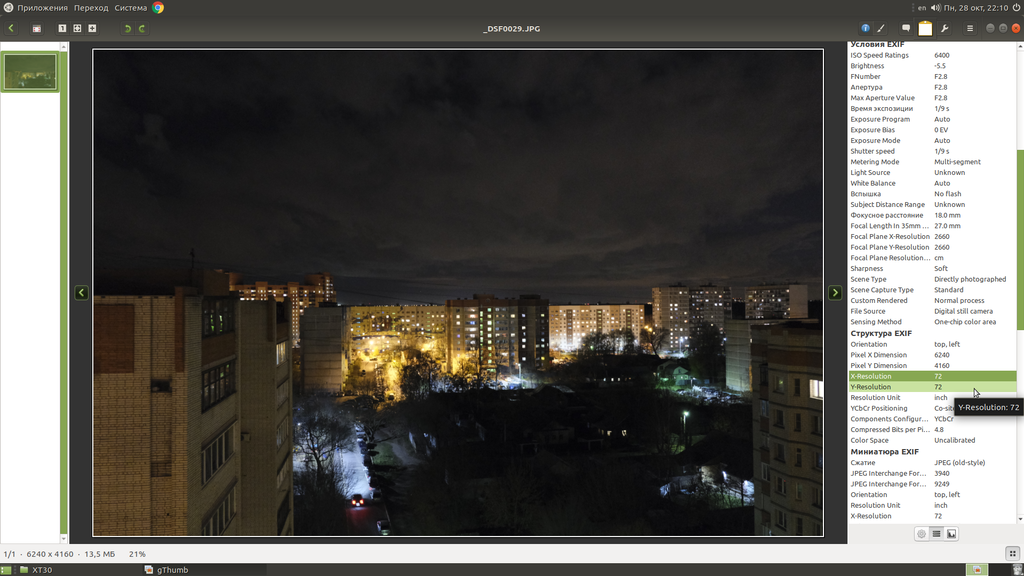Select the Scene Capture Type row
1024x576 pixels.
pyautogui.click(x=933, y=290)
